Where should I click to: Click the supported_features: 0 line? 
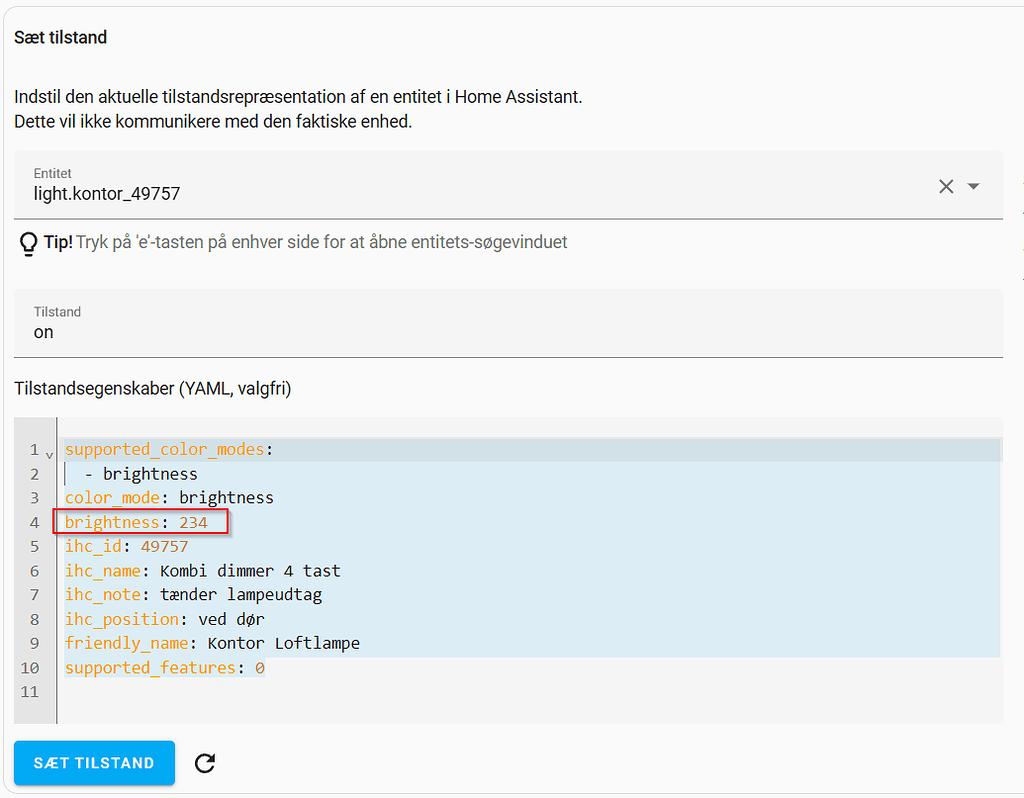pos(164,668)
